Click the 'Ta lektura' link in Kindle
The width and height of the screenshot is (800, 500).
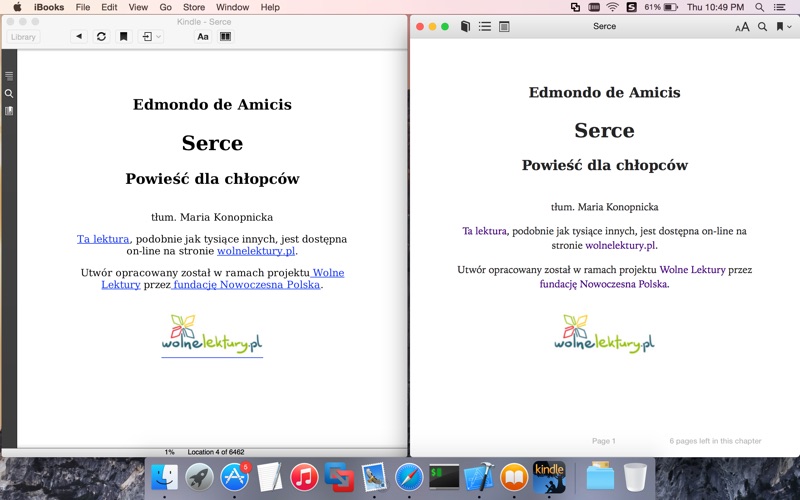(103, 239)
